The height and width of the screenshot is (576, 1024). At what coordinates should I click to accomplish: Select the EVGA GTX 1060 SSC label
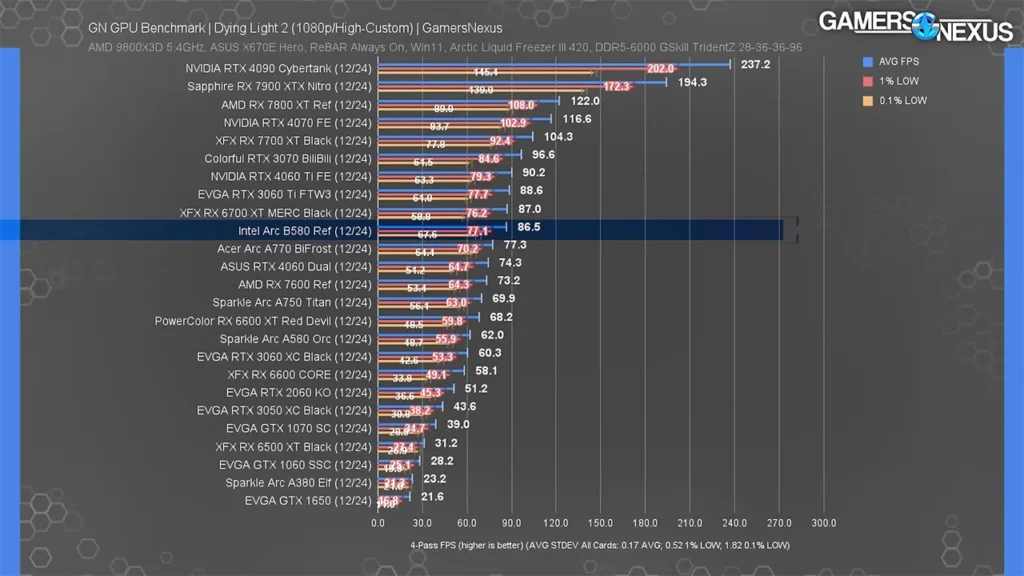coord(295,465)
